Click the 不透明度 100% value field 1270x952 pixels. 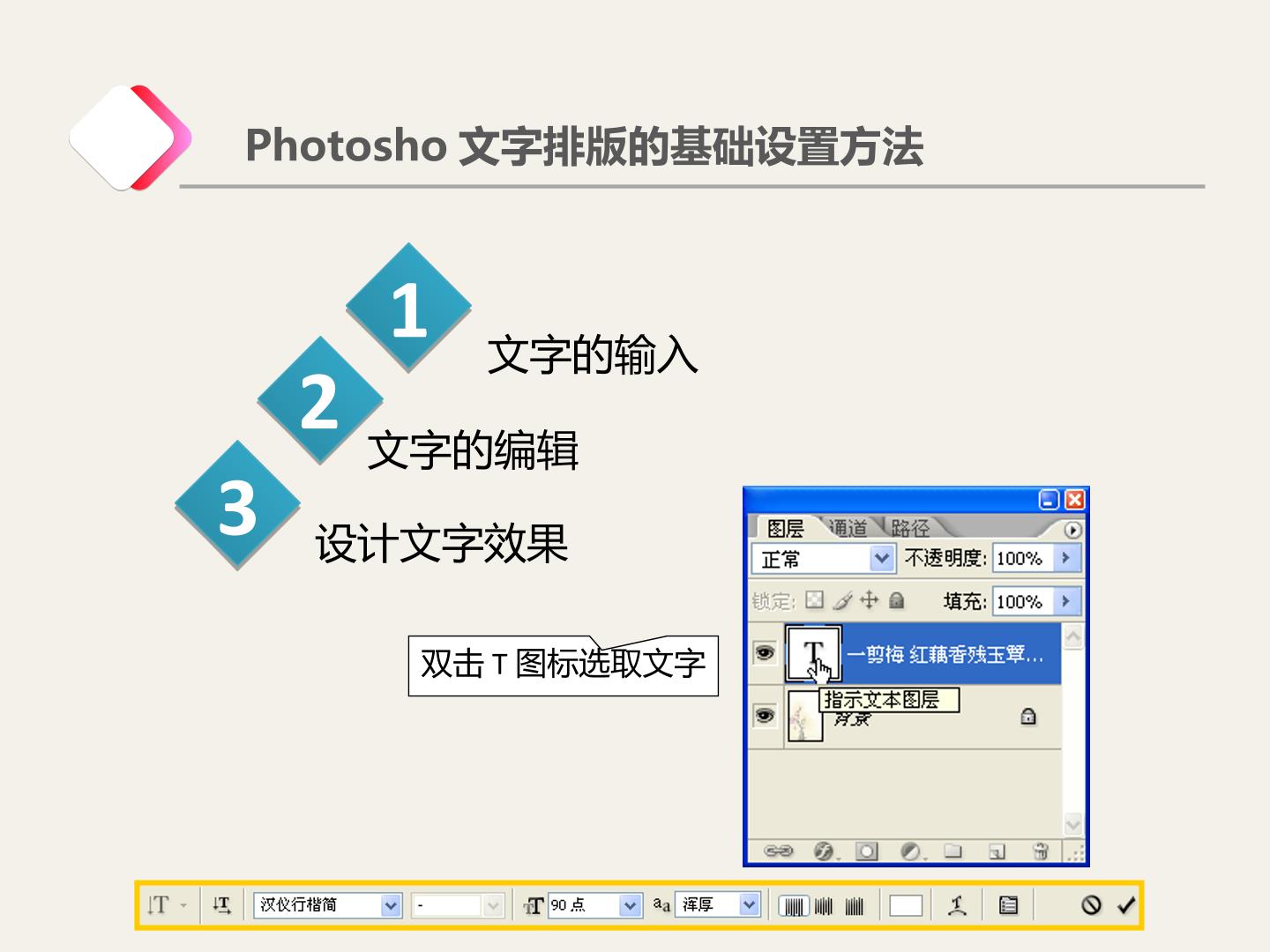[x=1023, y=558]
